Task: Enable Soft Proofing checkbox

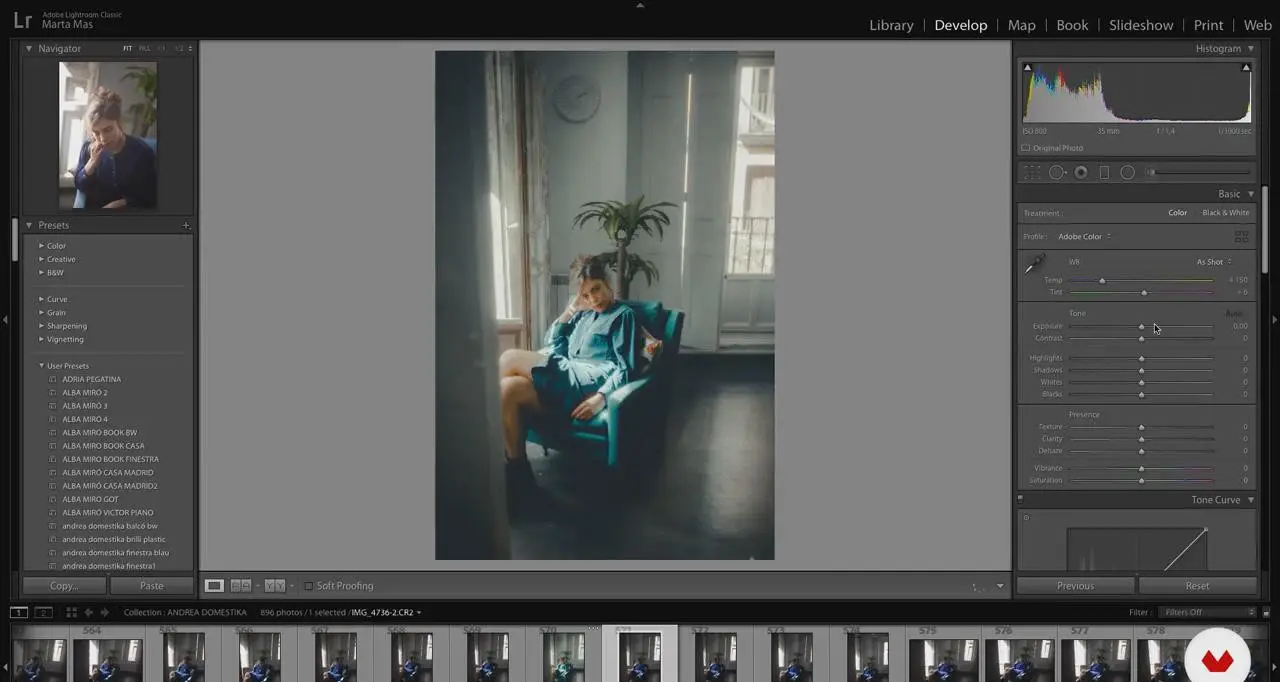Action: tap(308, 586)
